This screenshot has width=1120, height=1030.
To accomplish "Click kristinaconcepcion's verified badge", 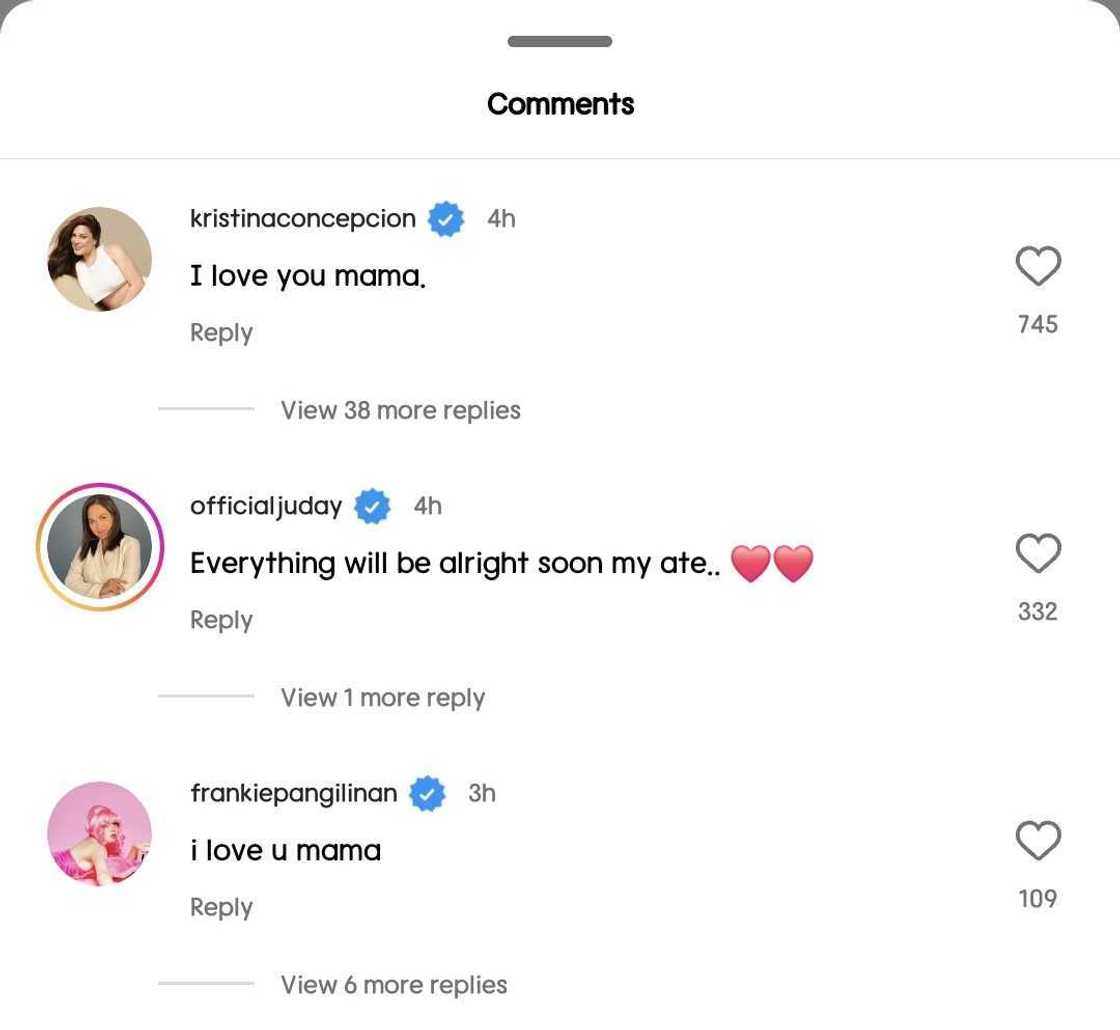I will [x=446, y=219].
